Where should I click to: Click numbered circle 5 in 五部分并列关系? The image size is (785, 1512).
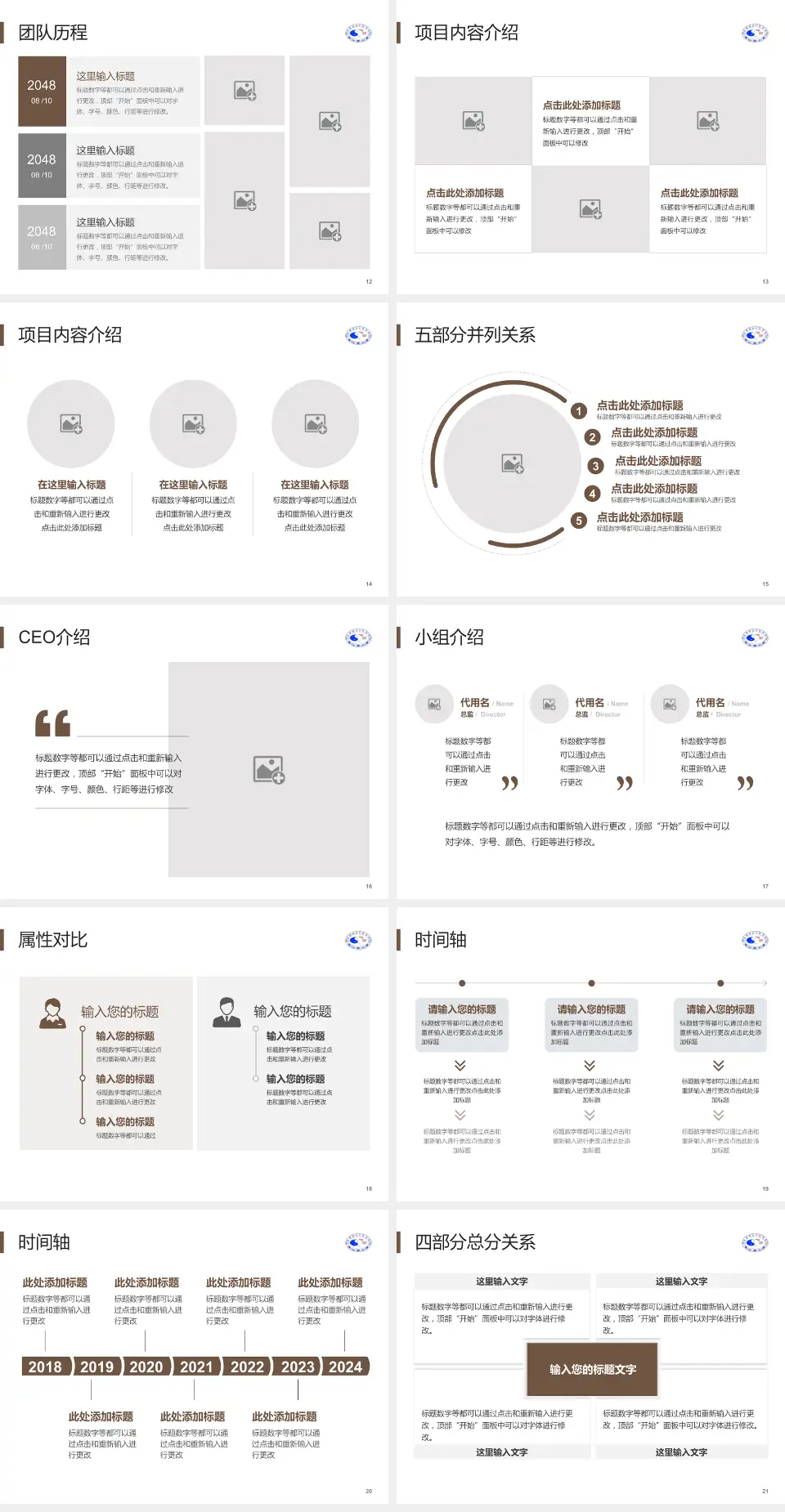tap(579, 521)
